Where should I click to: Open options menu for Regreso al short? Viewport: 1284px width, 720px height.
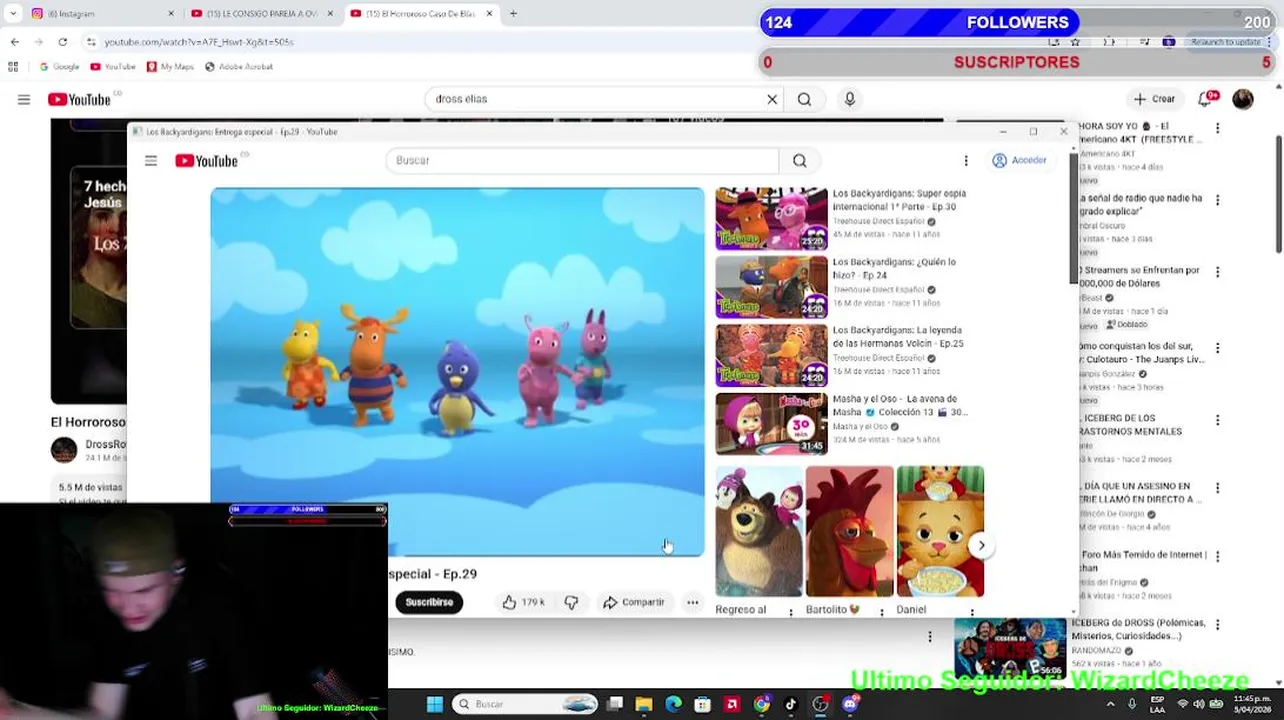coord(791,611)
